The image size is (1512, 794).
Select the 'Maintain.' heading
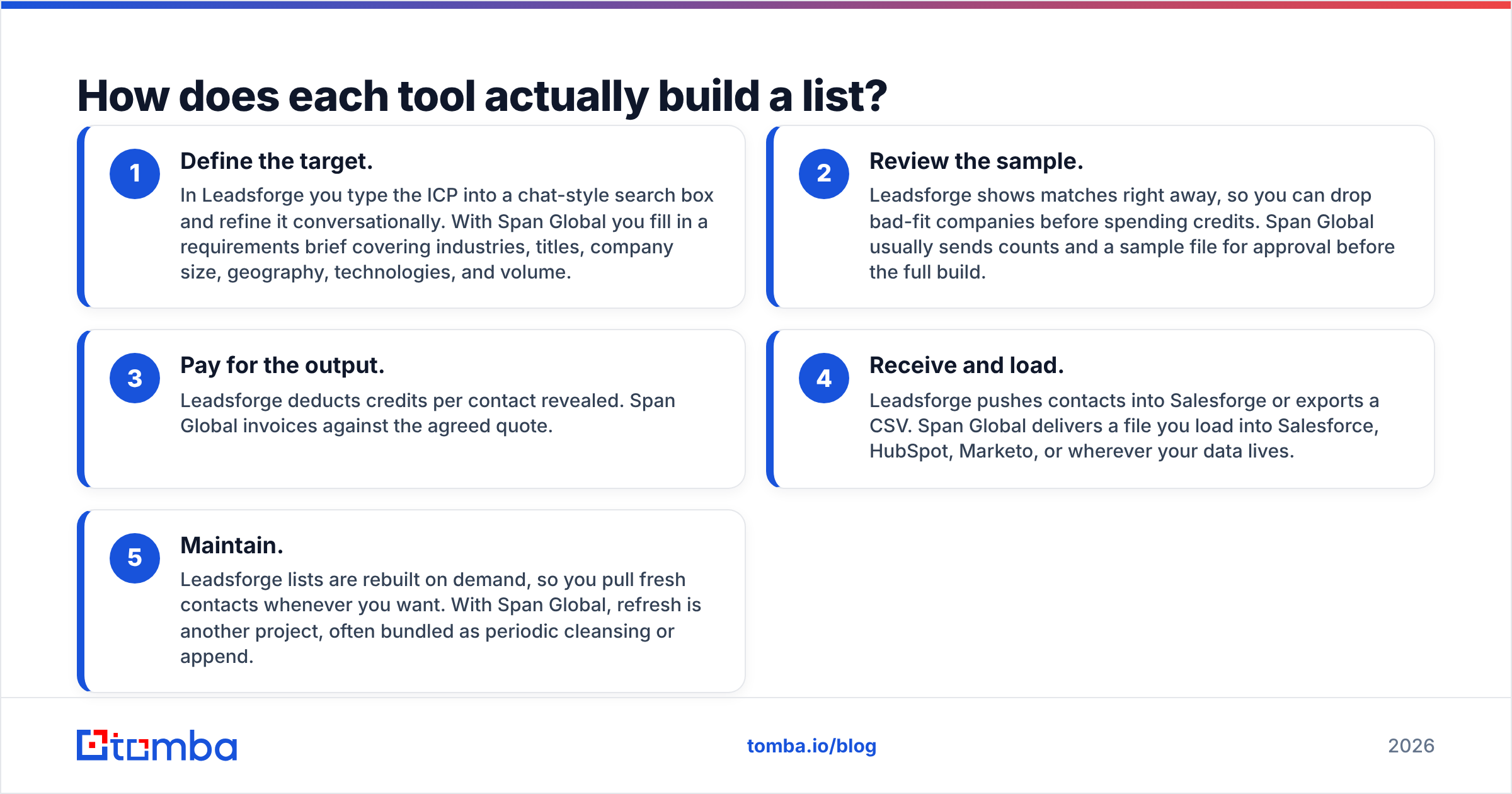click(x=232, y=545)
